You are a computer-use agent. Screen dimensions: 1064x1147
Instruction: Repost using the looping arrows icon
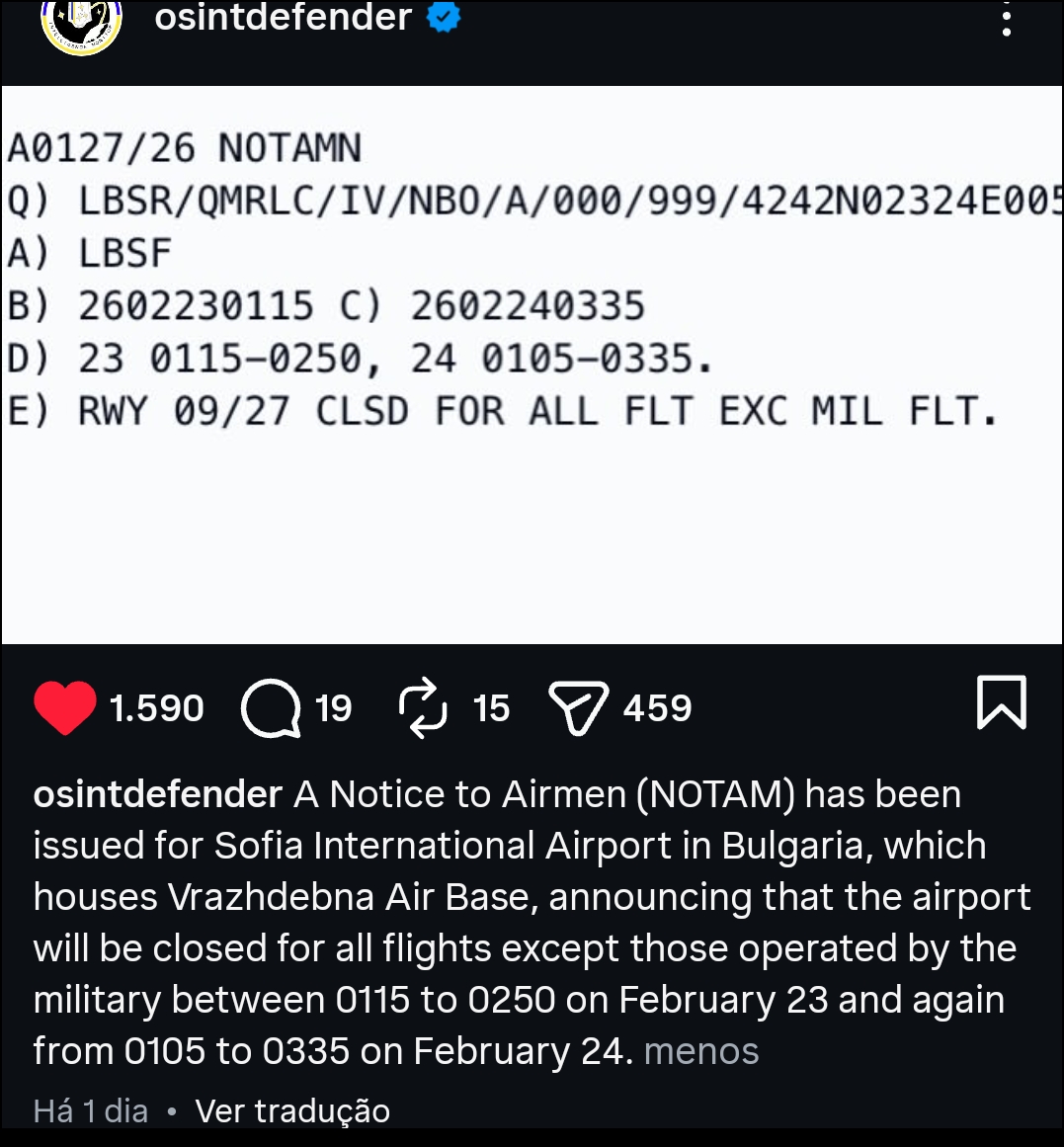click(x=423, y=708)
